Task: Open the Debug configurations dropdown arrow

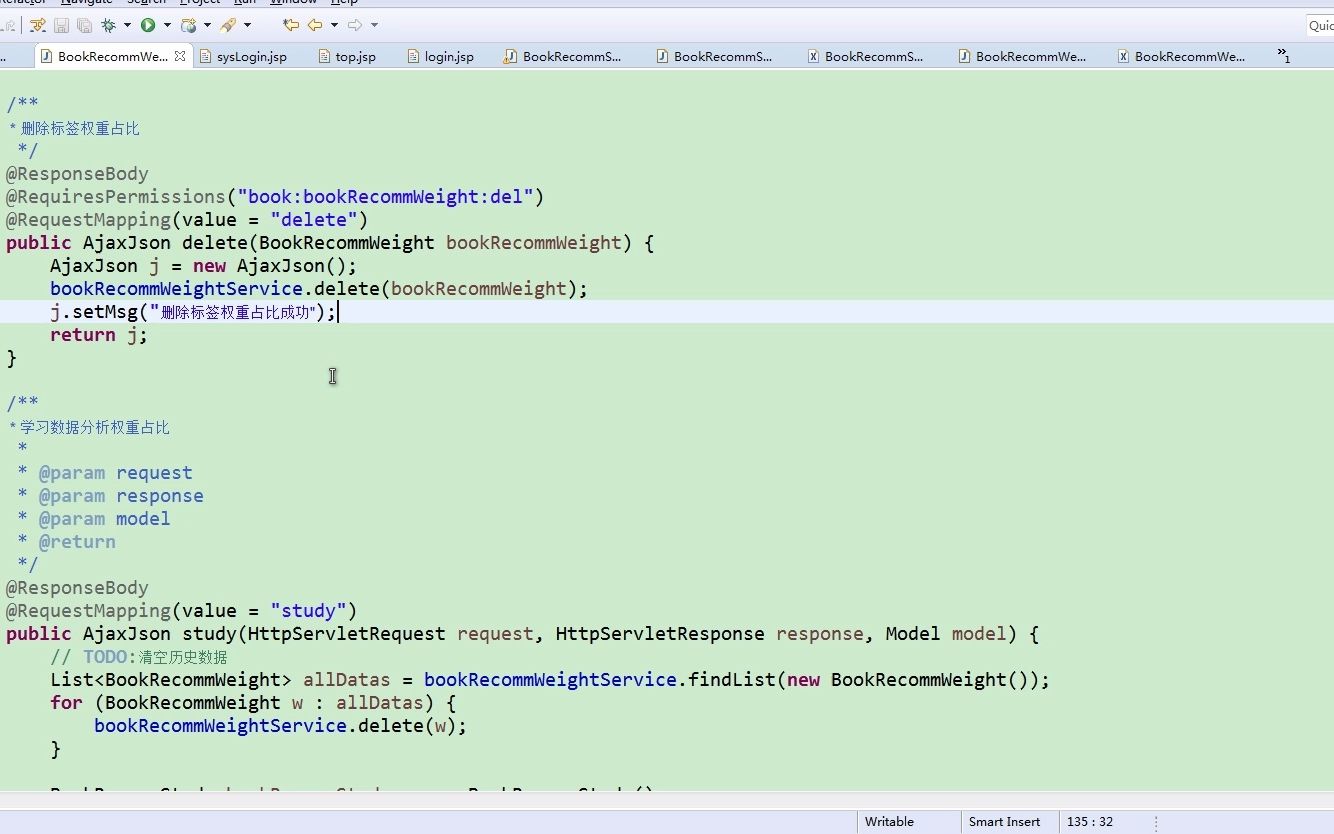Action: [127, 25]
